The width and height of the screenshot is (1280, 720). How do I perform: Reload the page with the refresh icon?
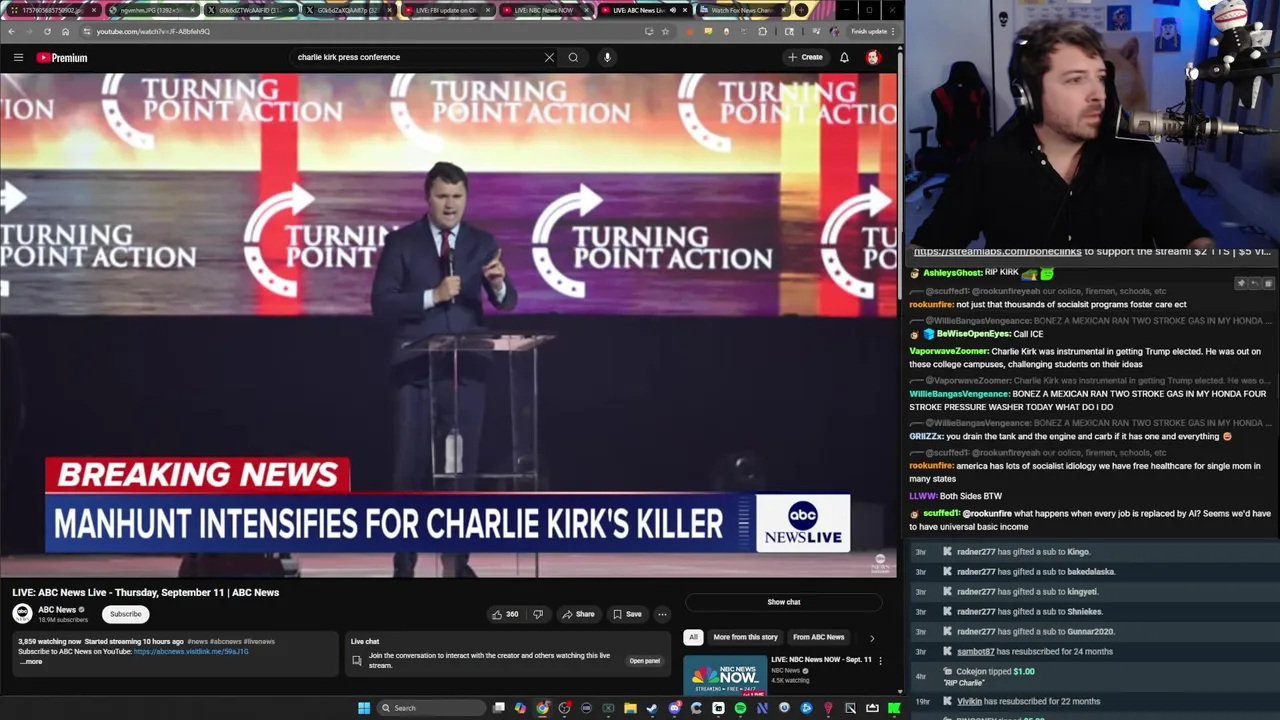[x=47, y=31]
